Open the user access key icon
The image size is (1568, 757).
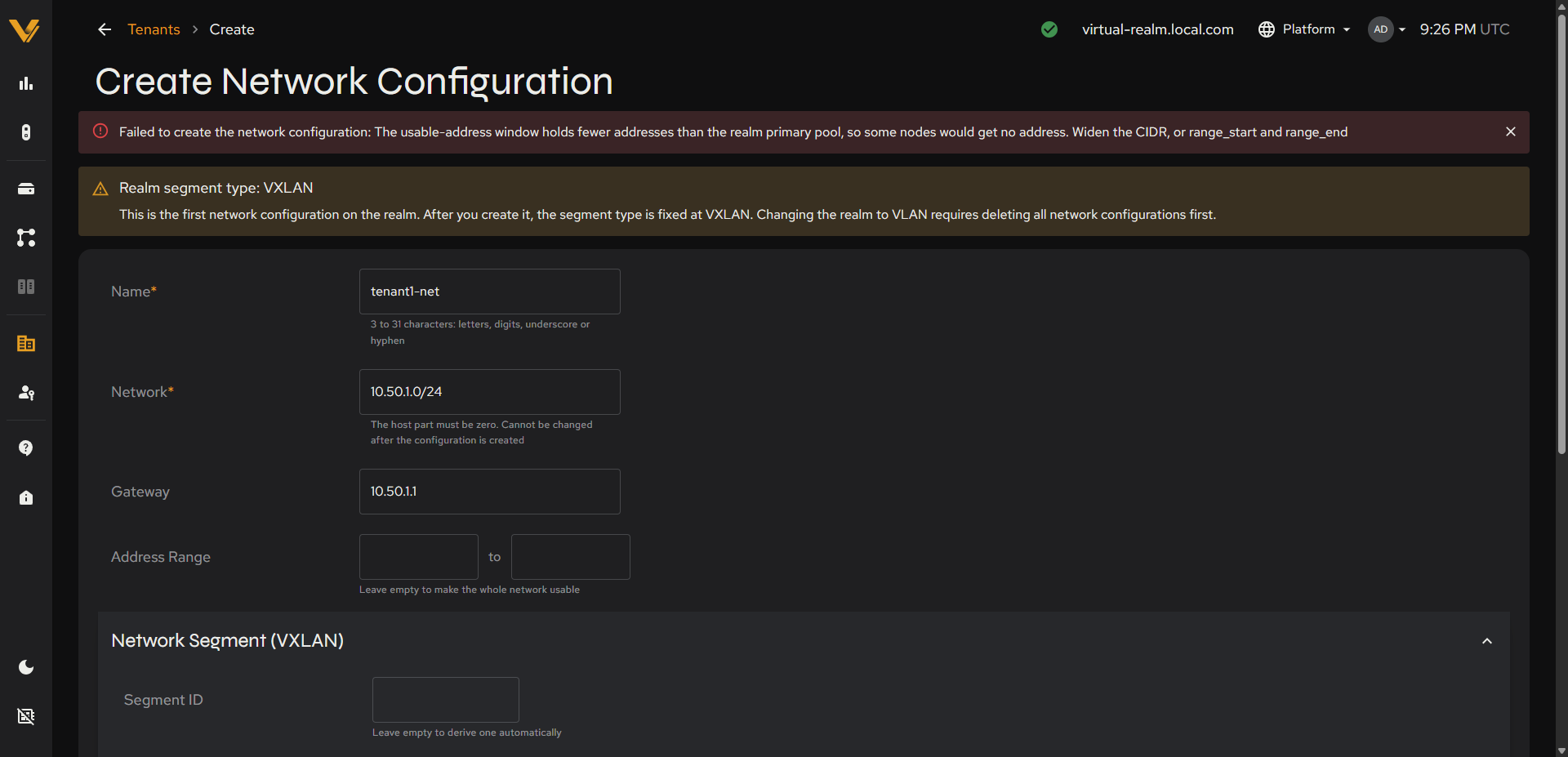(26, 393)
